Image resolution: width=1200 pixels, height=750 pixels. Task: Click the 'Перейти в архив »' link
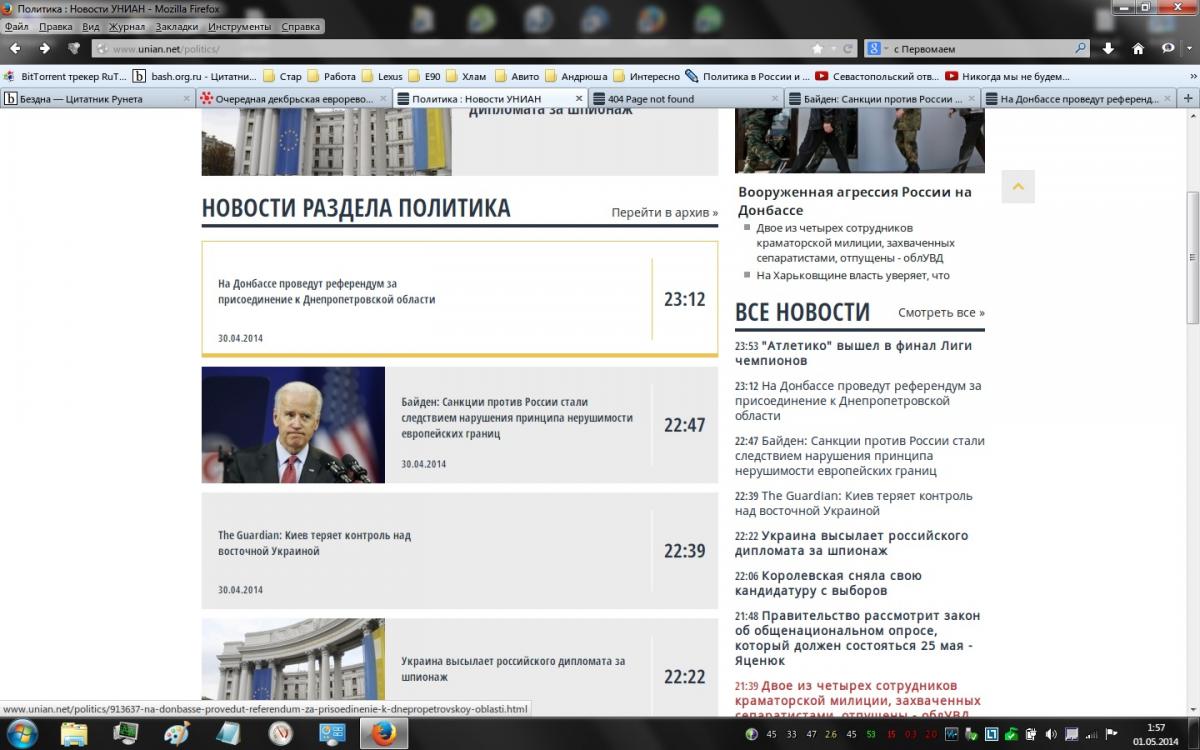664,212
